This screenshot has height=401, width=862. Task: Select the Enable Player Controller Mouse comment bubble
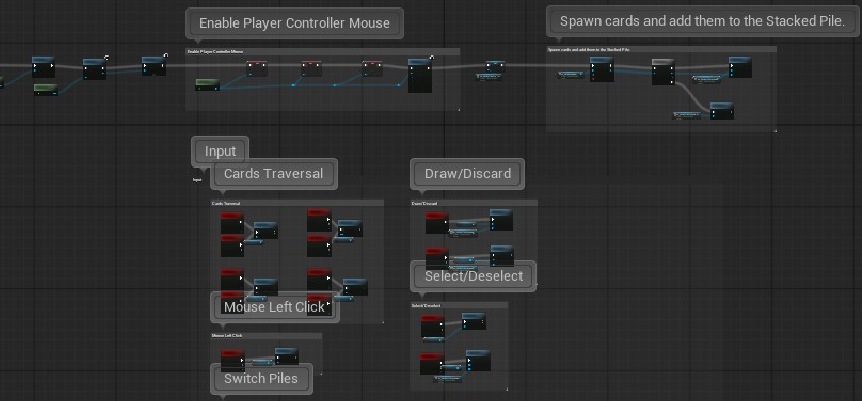click(x=294, y=23)
